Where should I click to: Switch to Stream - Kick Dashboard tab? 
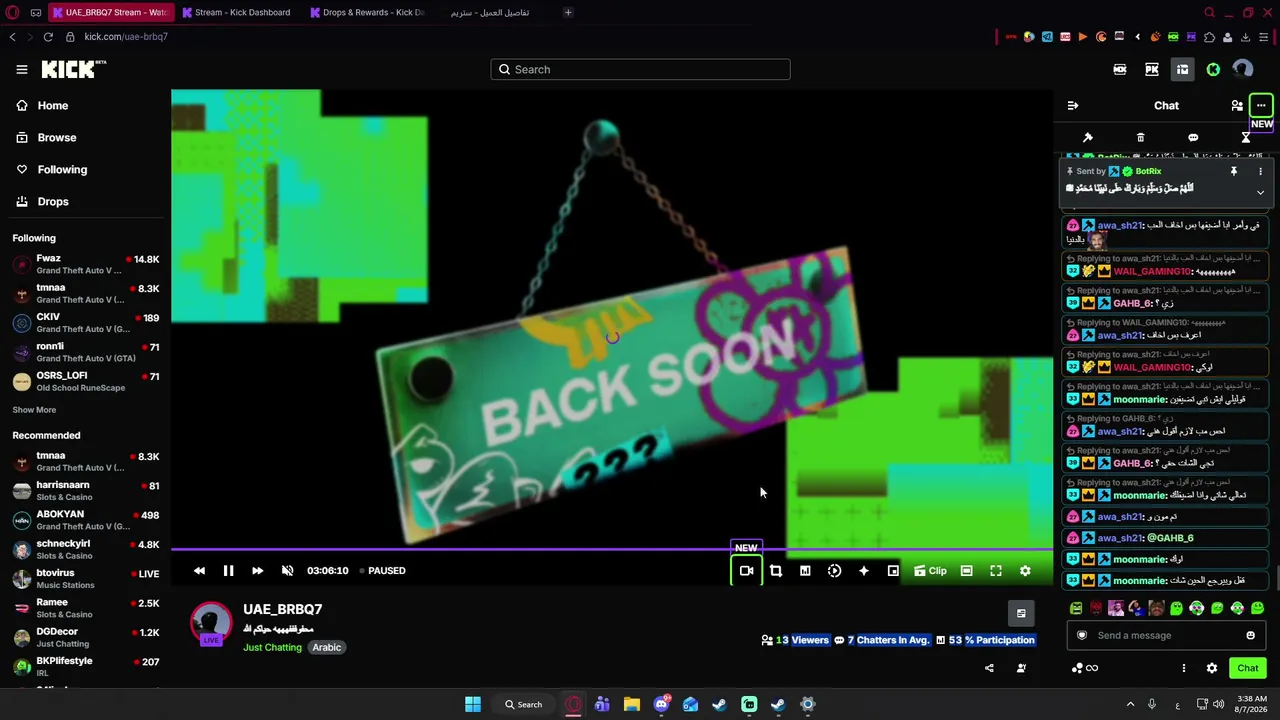236,12
